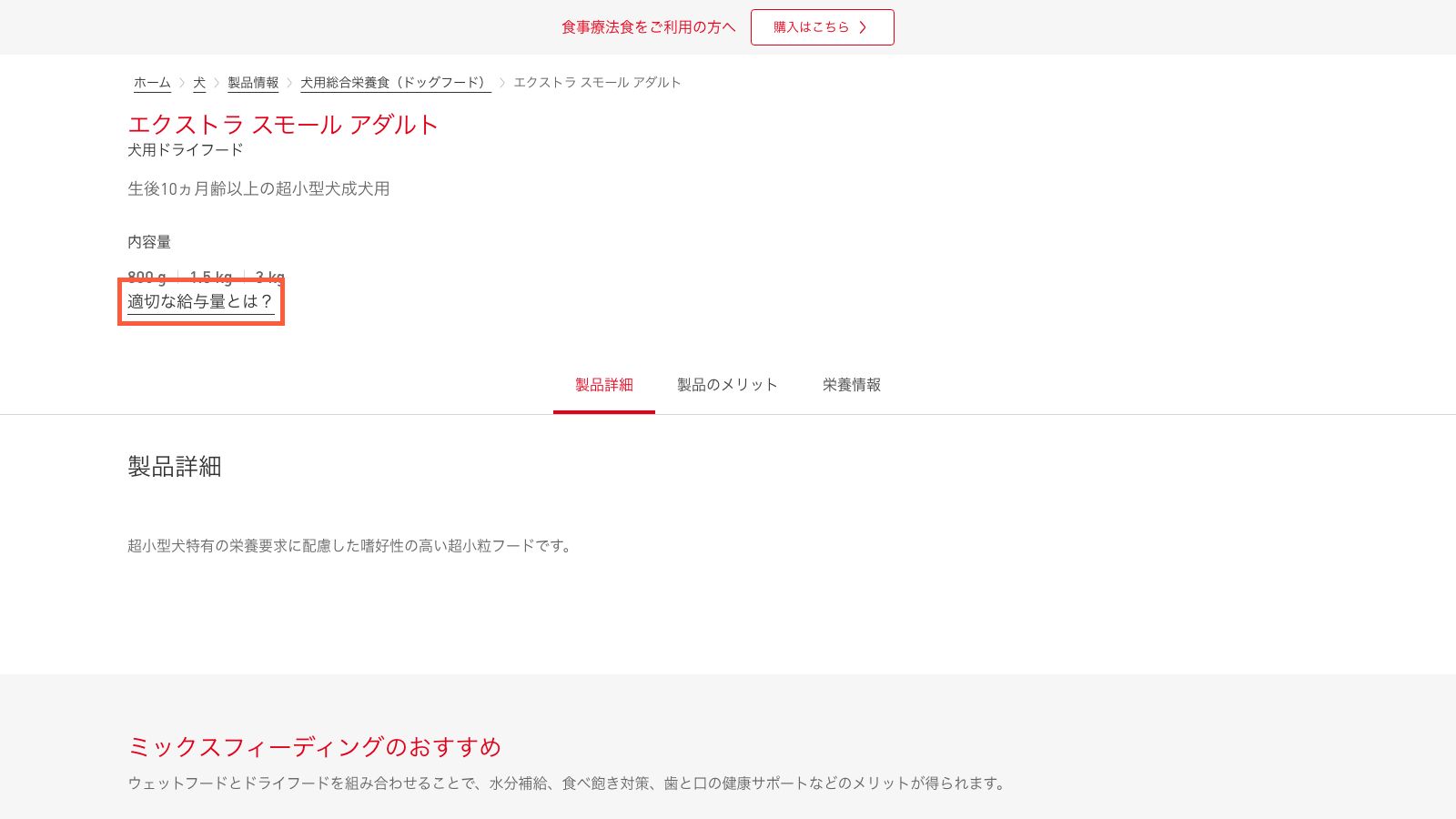Click the 製品詳細 section heading
Screen dimensions: 1456x819
pyautogui.click(x=175, y=467)
